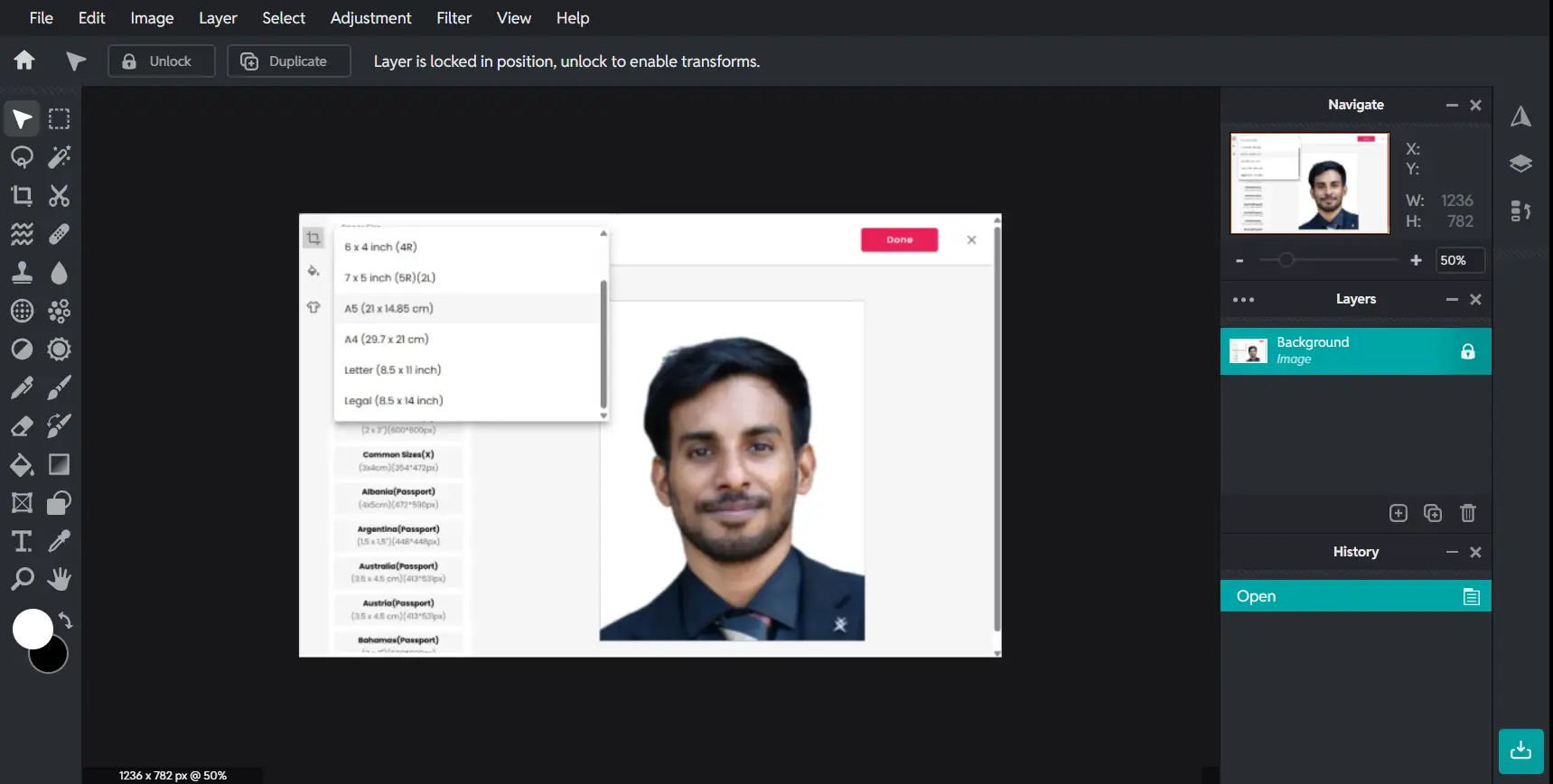Collapse the History panel

[x=1452, y=552]
